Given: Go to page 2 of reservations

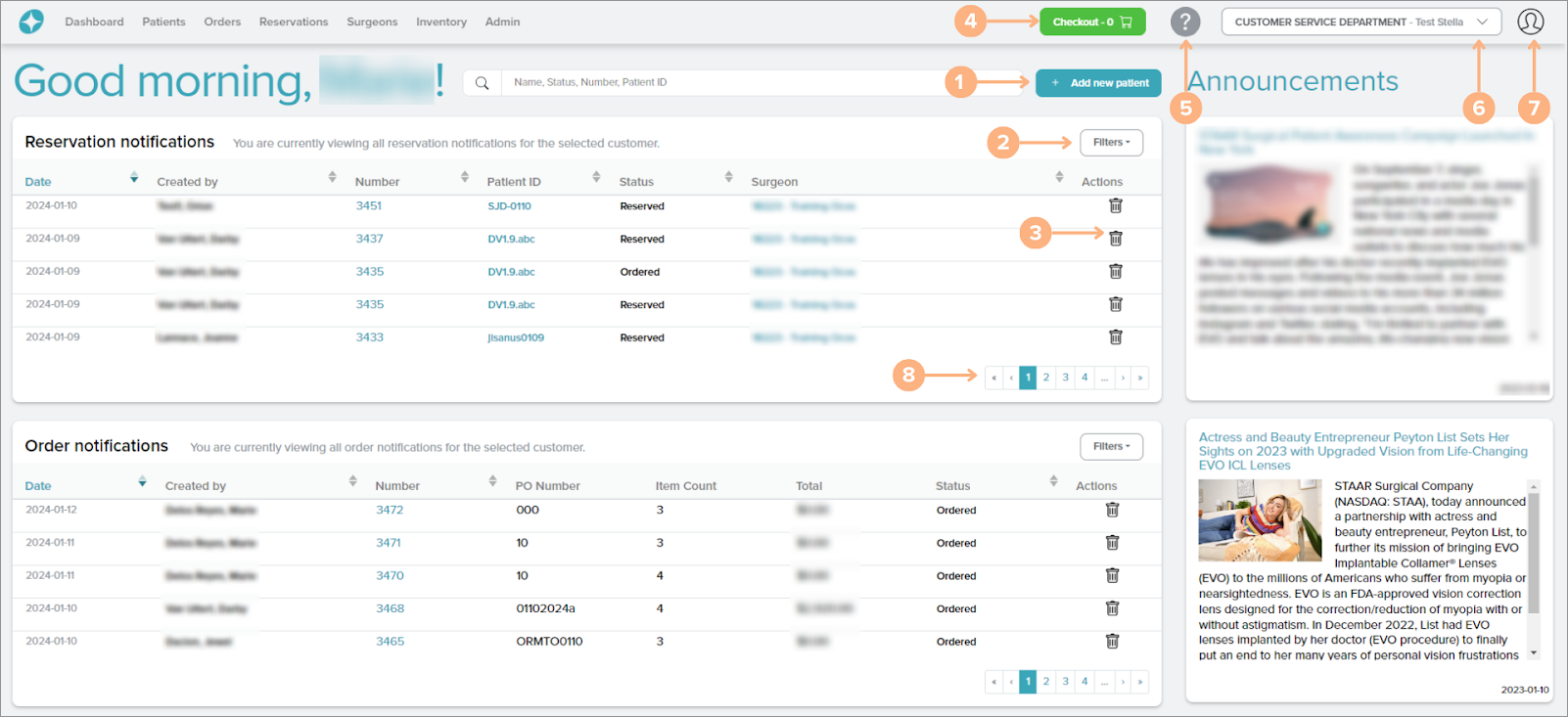Looking at the screenshot, I should click(x=1045, y=378).
